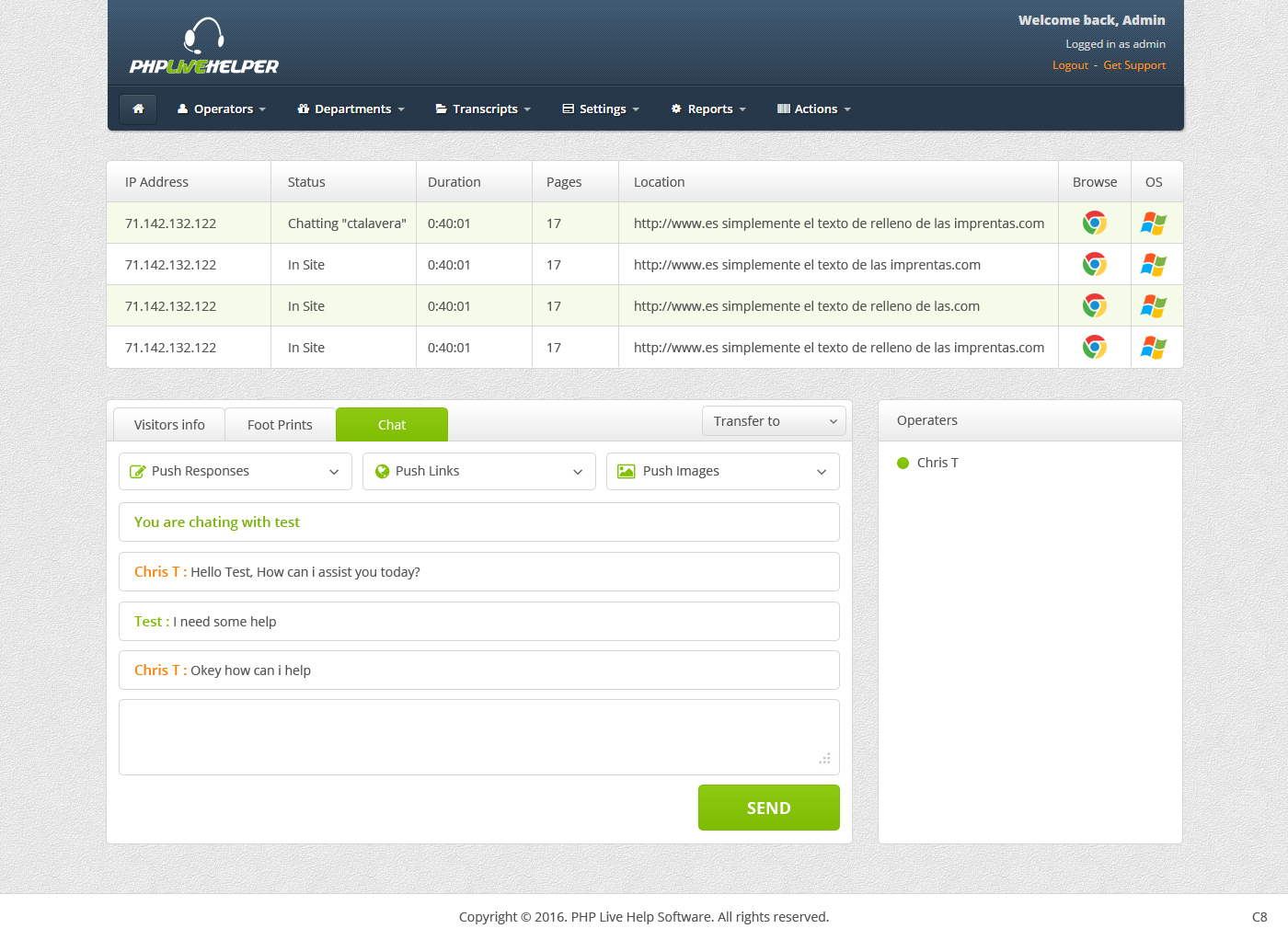The height and width of the screenshot is (940, 1288).
Task: Click the copyright footer text
Action: pos(644,917)
